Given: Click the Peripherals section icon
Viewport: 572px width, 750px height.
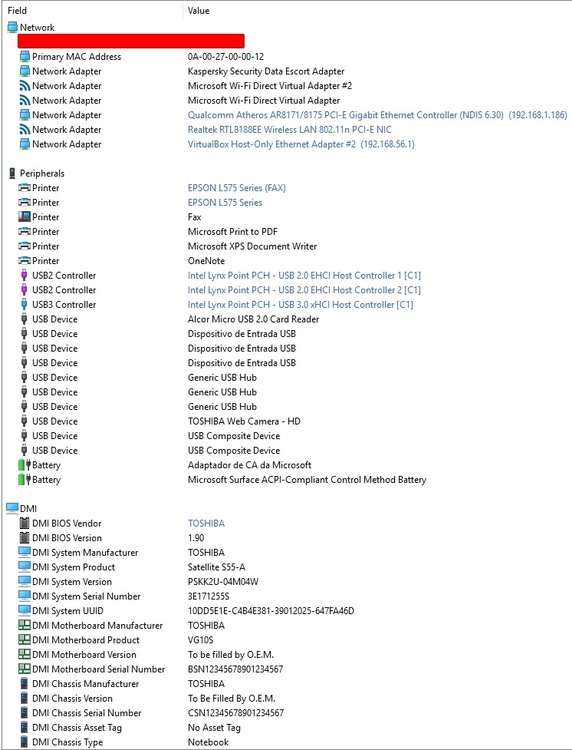Looking at the screenshot, I should 12,174.
